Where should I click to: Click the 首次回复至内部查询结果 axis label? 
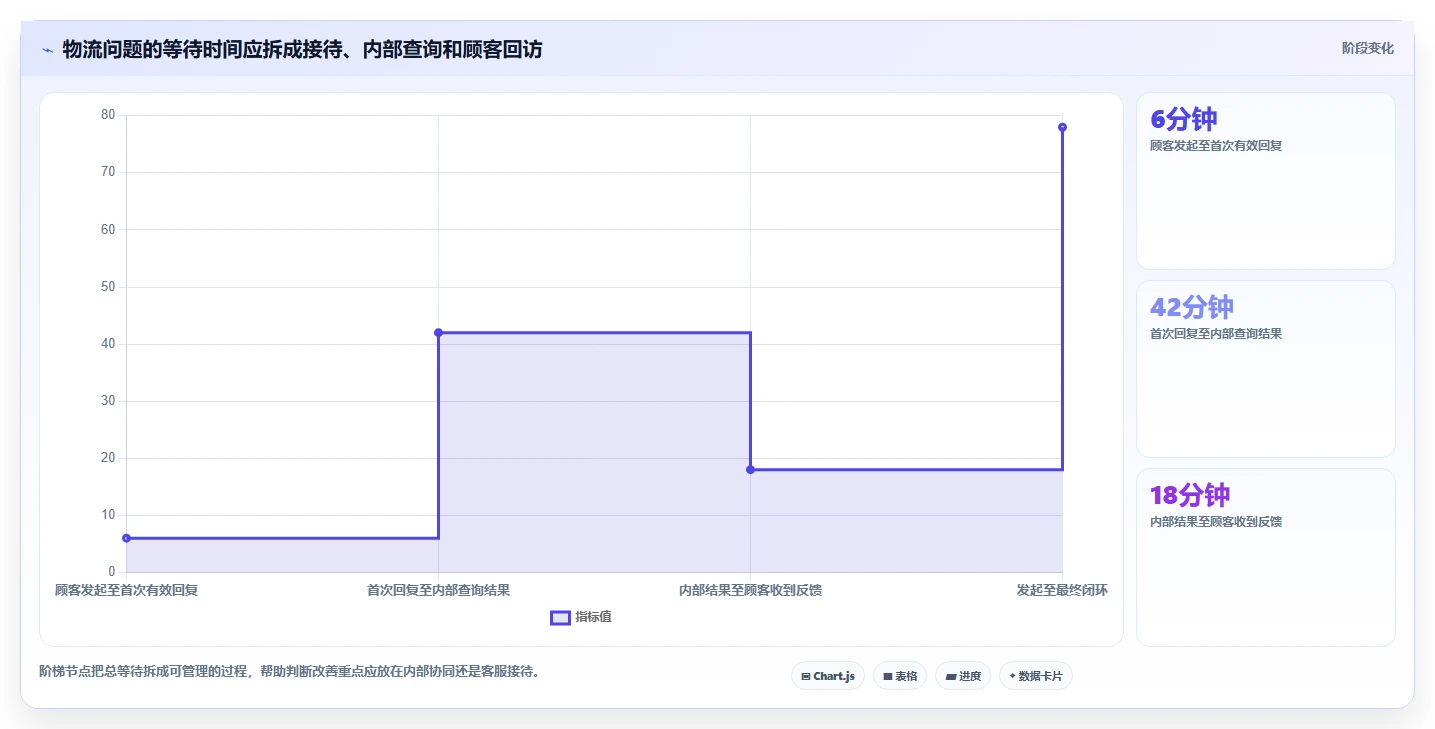(438, 590)
